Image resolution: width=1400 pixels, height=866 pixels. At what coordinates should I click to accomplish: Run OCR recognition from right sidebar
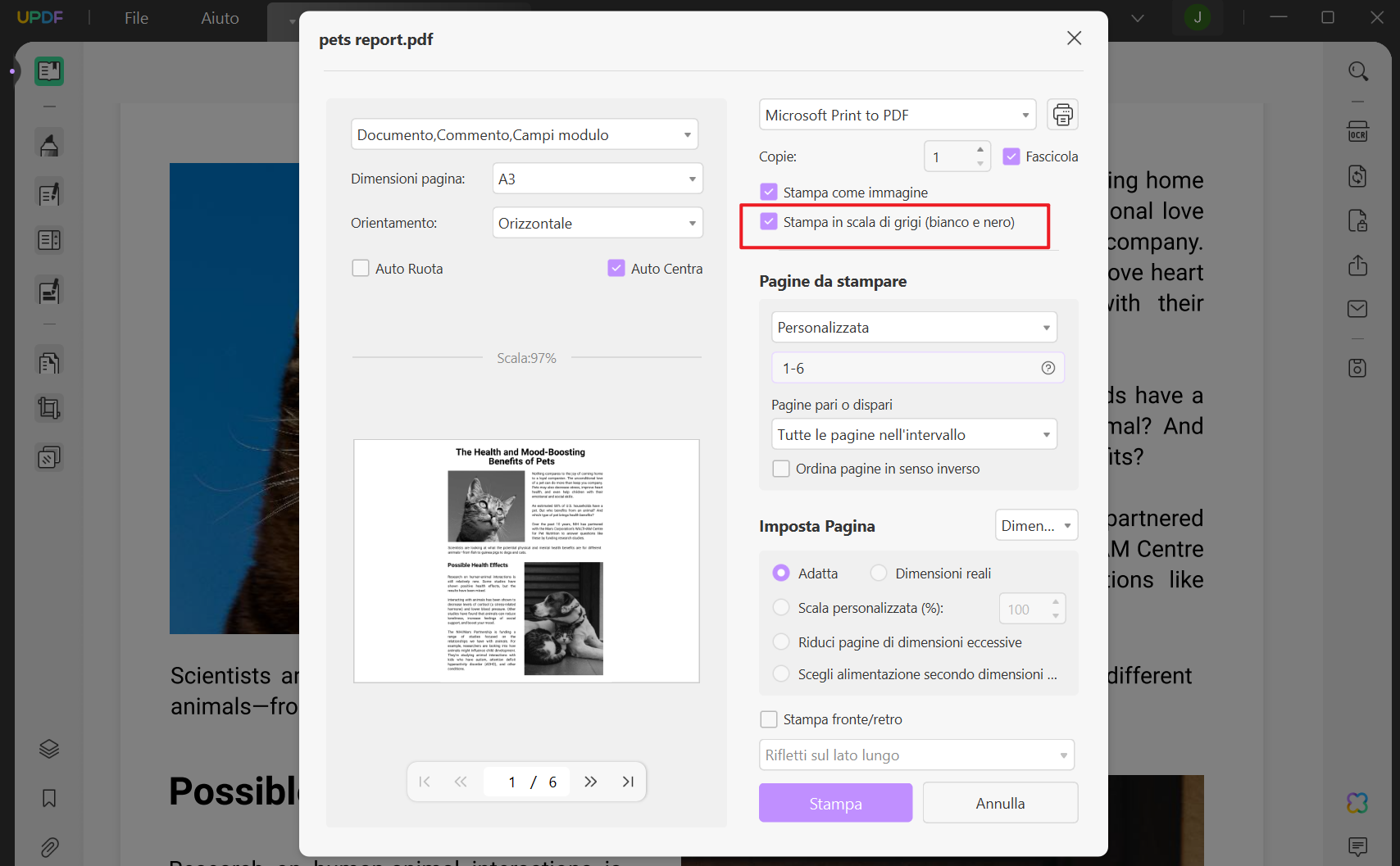tap(1358, 132)
